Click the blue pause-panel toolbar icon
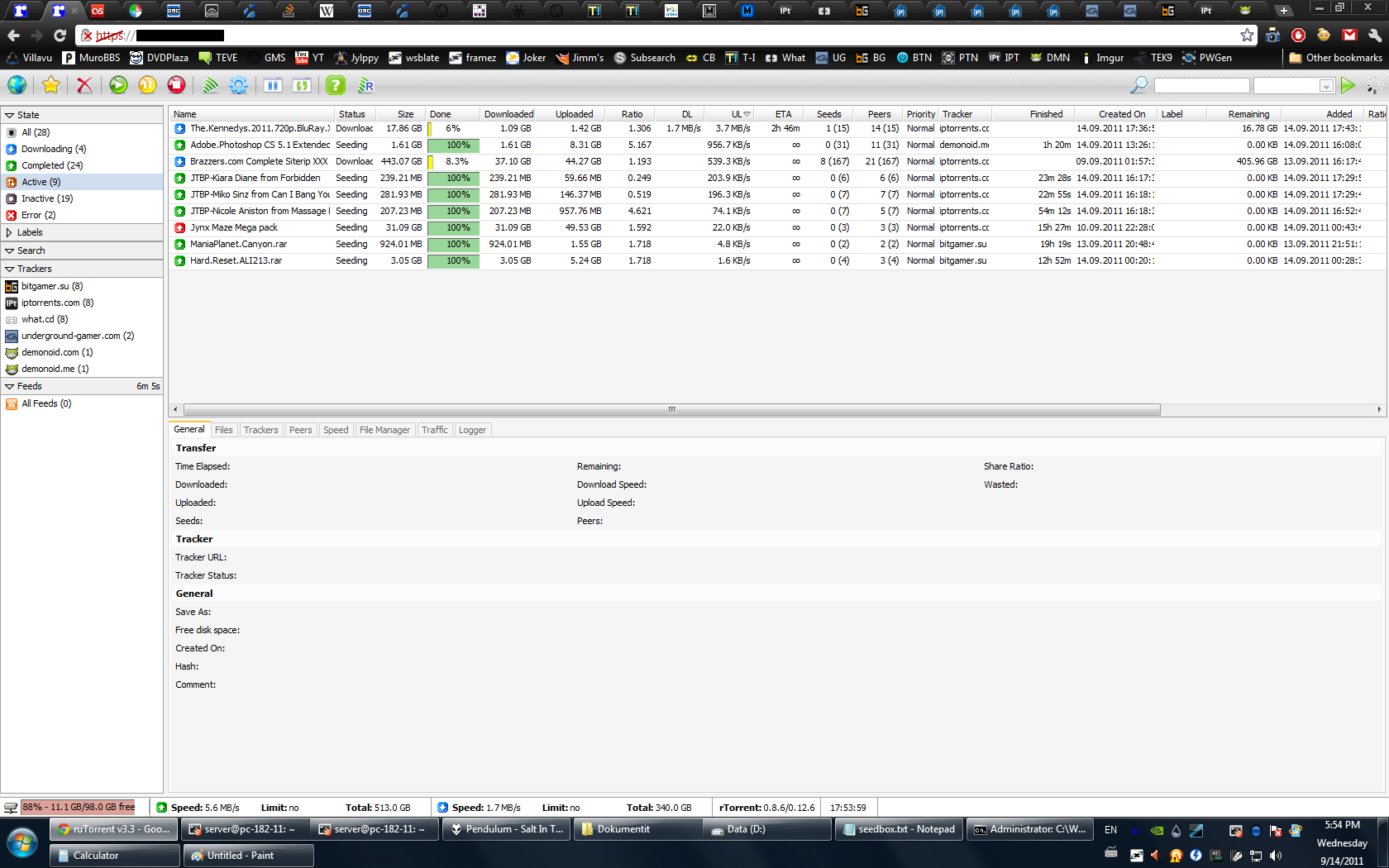 [x=273, y=85]
